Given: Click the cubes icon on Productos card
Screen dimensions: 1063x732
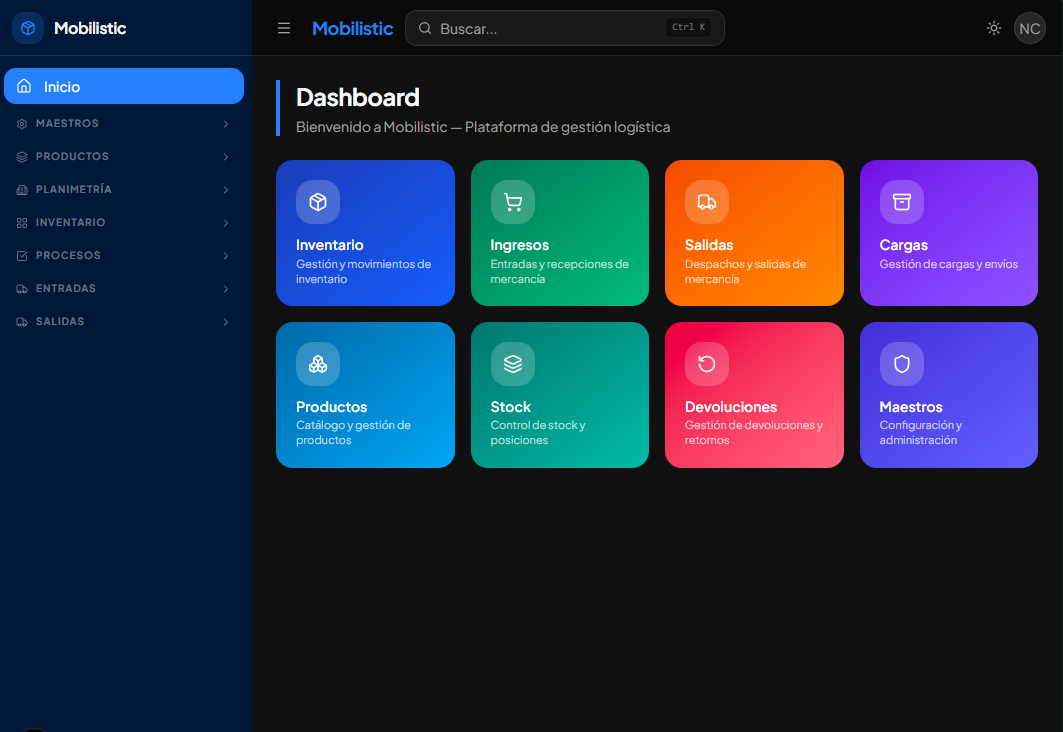Looking at the screenshot, I should coord(318,364).
